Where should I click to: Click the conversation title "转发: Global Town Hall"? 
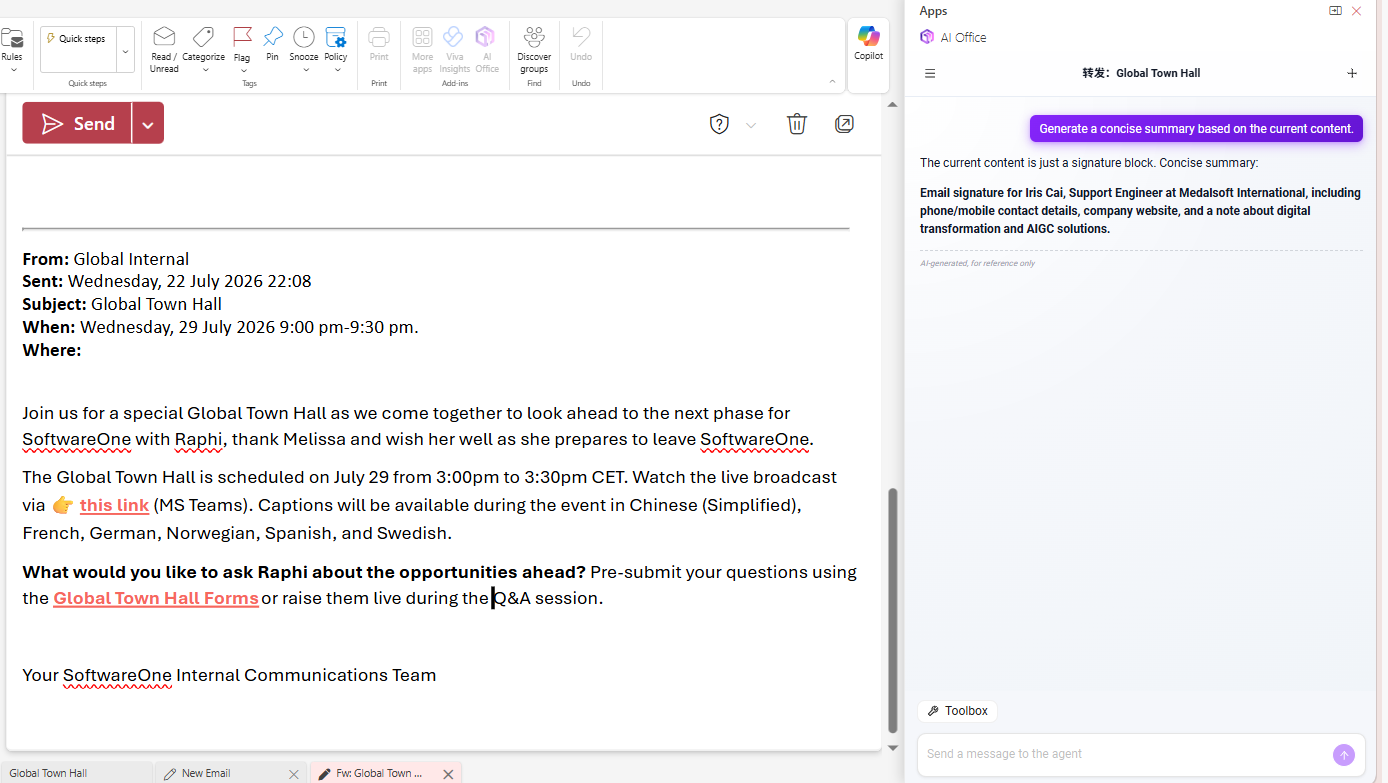click(1141, 73)
